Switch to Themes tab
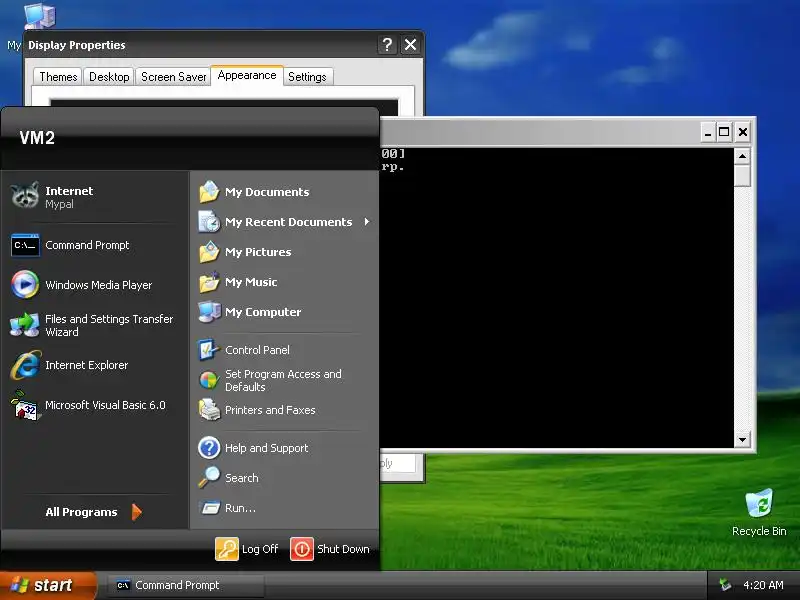 (x=58, y=77)
